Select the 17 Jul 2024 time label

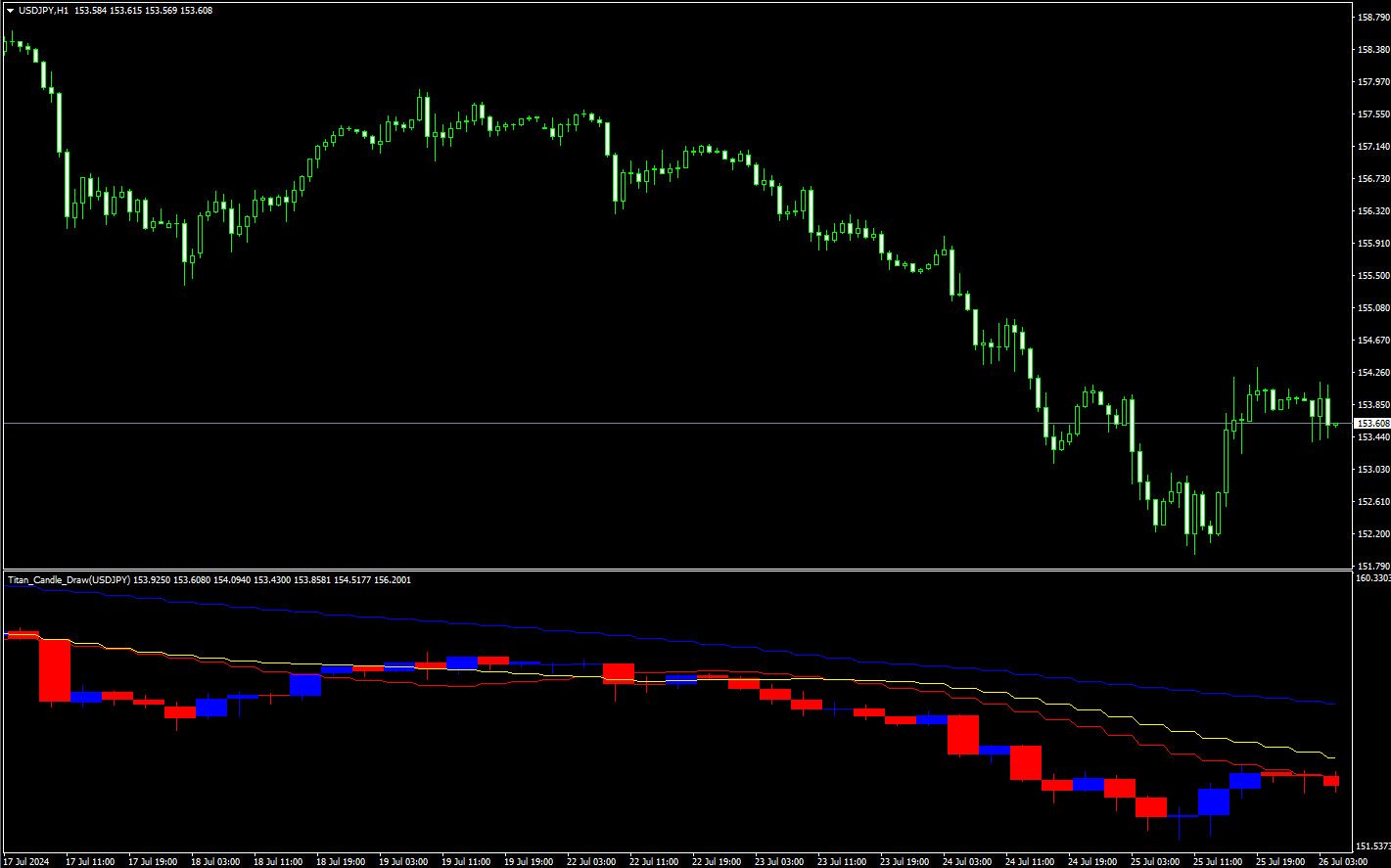click(x=25, y=861)
